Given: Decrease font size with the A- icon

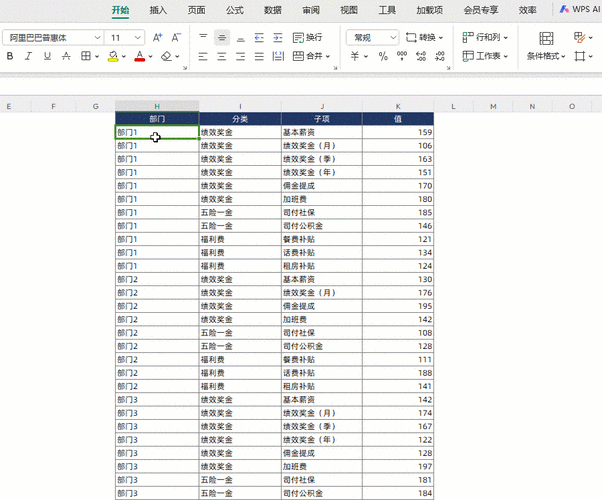Looking at the screenshot, I should click(x=176, y=37).
